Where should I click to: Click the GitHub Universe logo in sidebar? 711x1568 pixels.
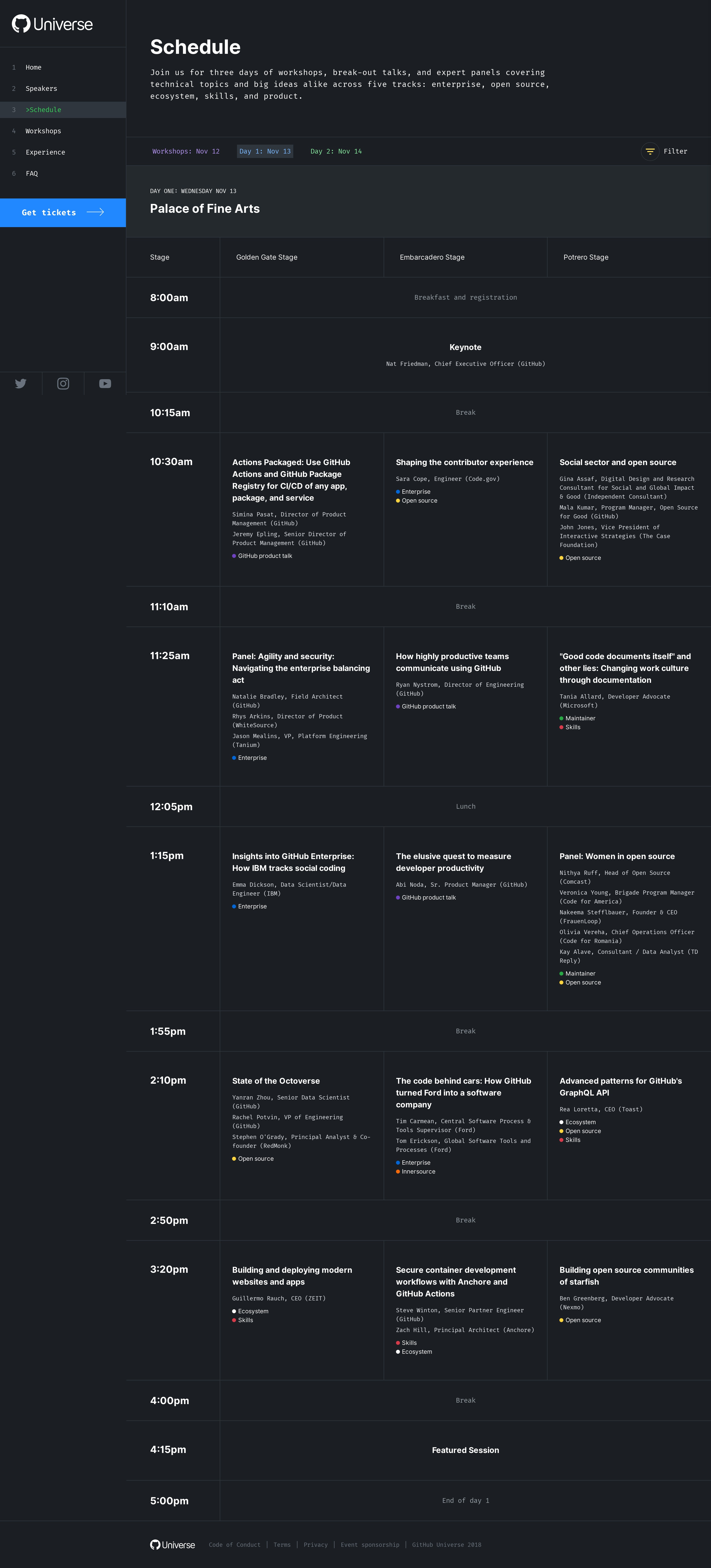click(52, 24)
